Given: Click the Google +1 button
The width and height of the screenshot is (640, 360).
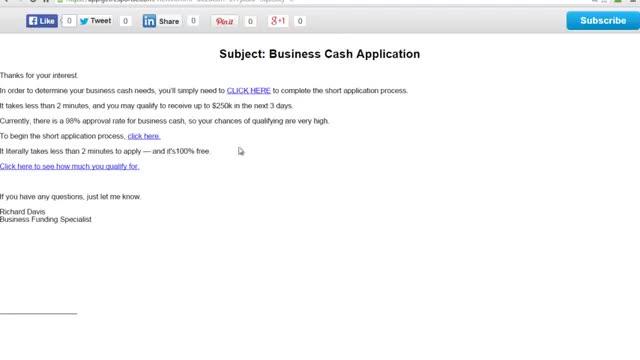Looking at the screenshot, I should pyautogui.click(x=278, y=21).
